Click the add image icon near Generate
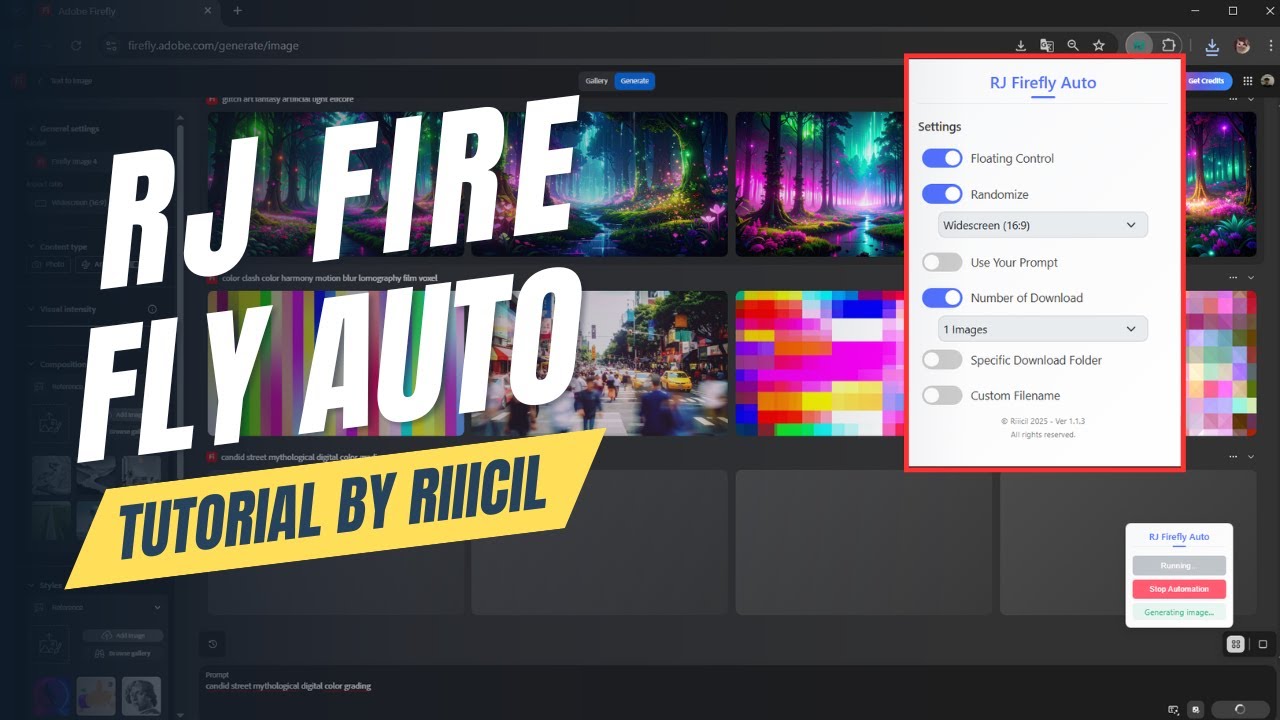Screen dimensions: 1280x720 click(1196, 709)
